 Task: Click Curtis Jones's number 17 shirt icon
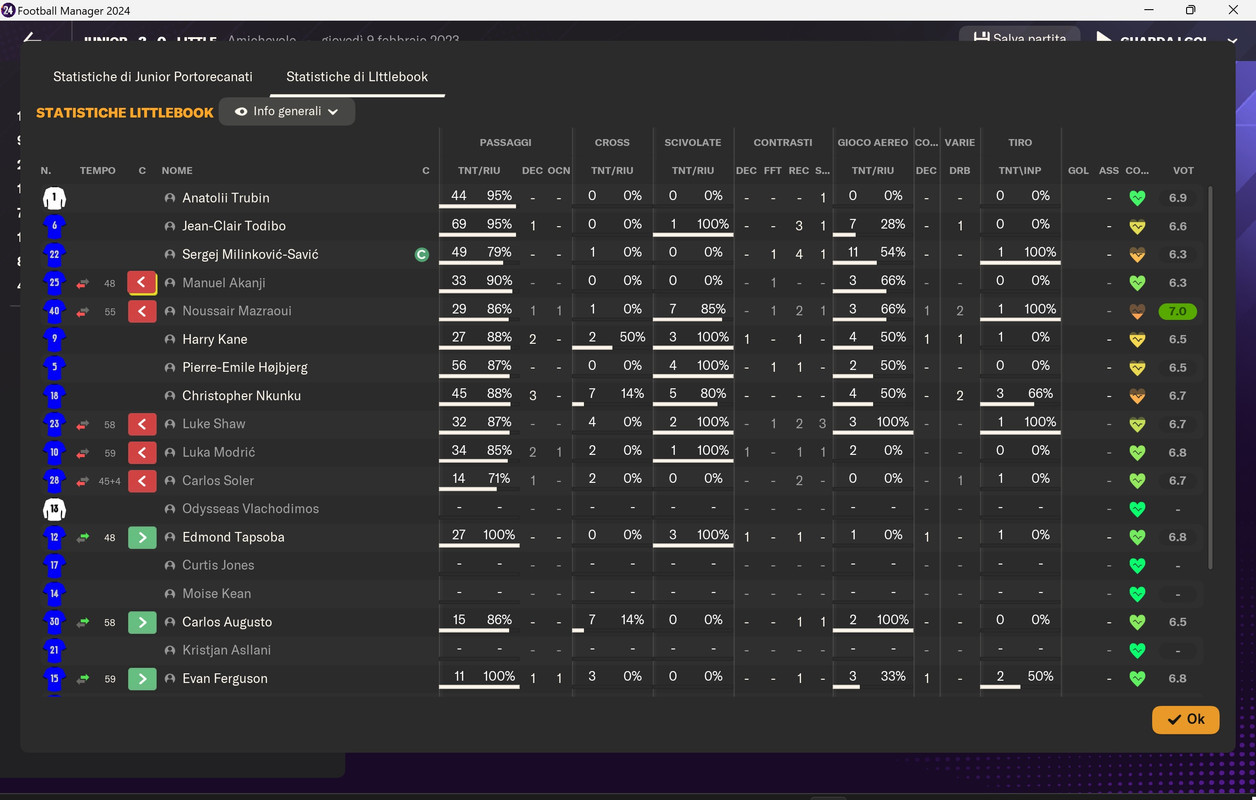click(54, 565)
